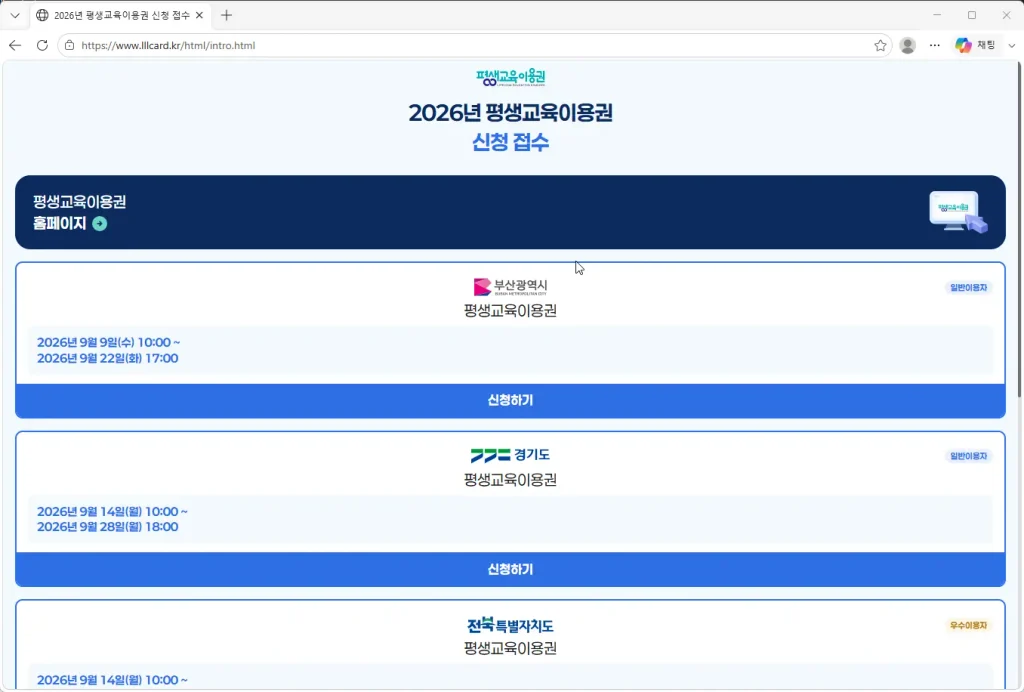Reload the page with refresh icon
The image size is (1024, 692).
coord(42,45)
